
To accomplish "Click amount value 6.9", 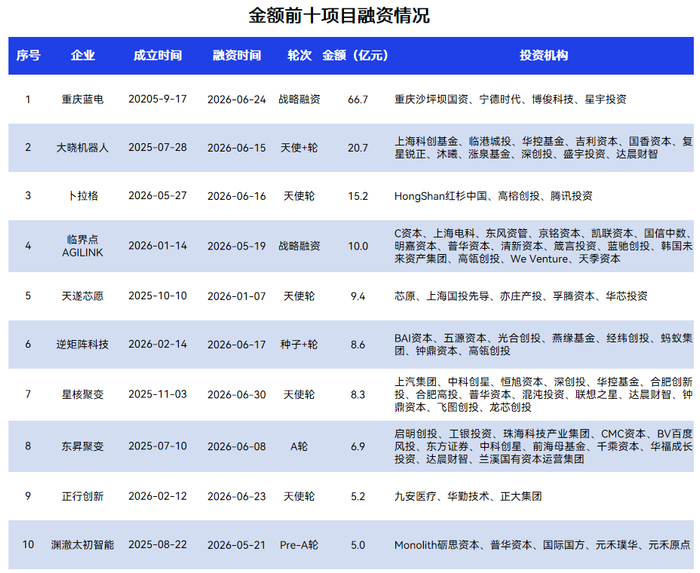I will point(358,446).
